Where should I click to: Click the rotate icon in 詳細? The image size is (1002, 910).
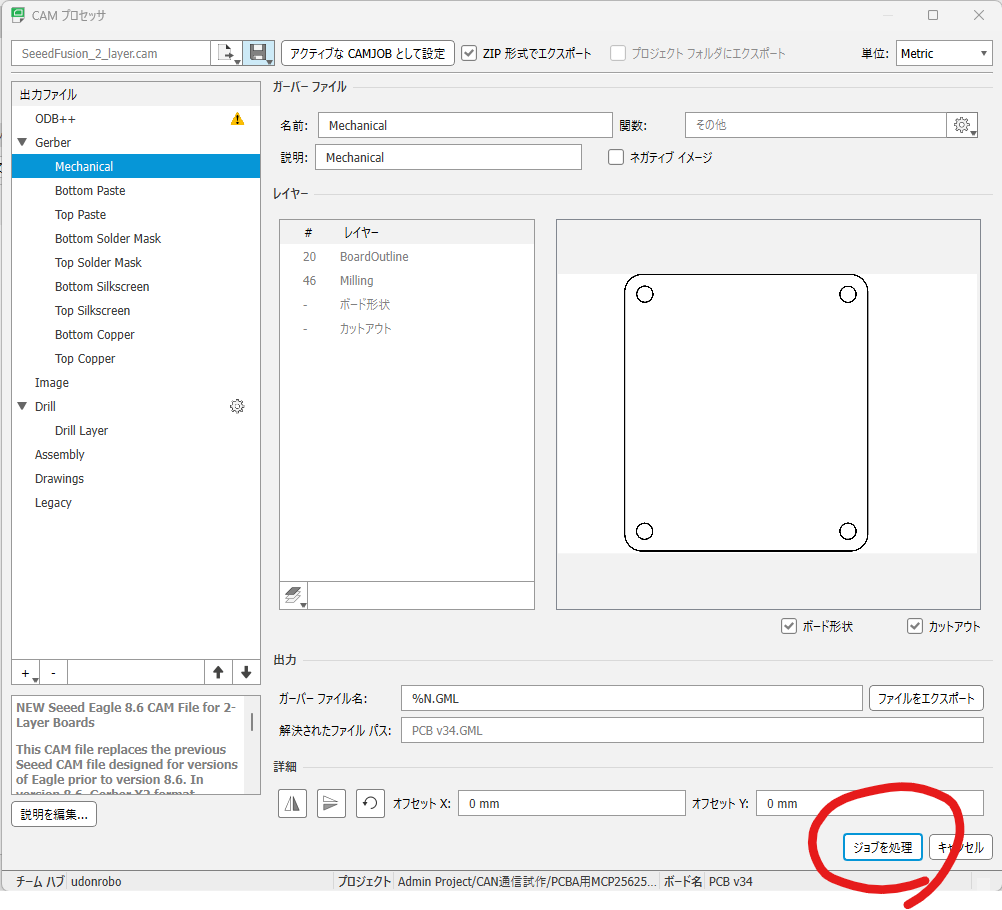(x=370, y=803)
